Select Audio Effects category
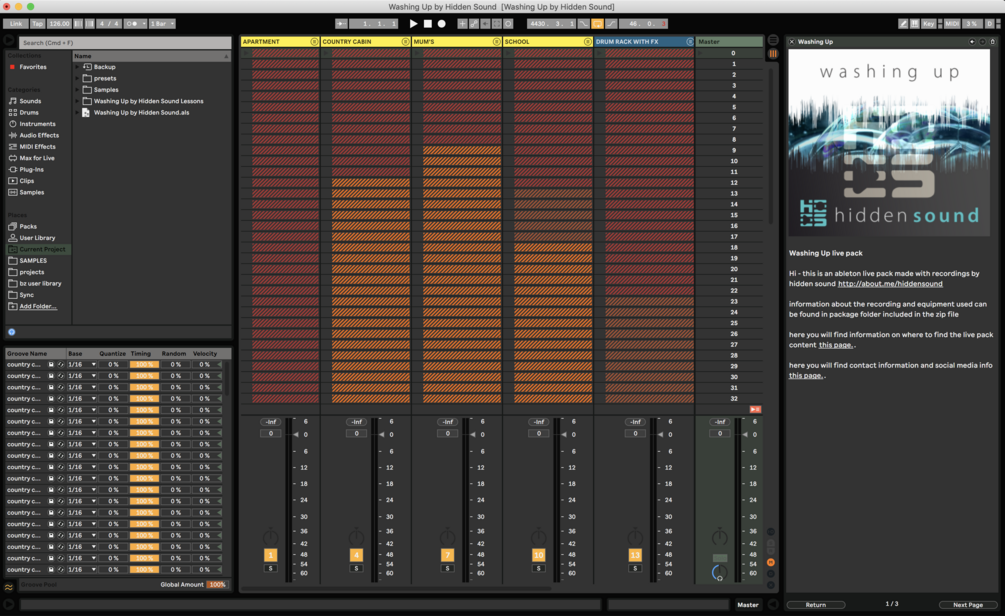This screenshot has height=616, width=1005. coord(38,135)
